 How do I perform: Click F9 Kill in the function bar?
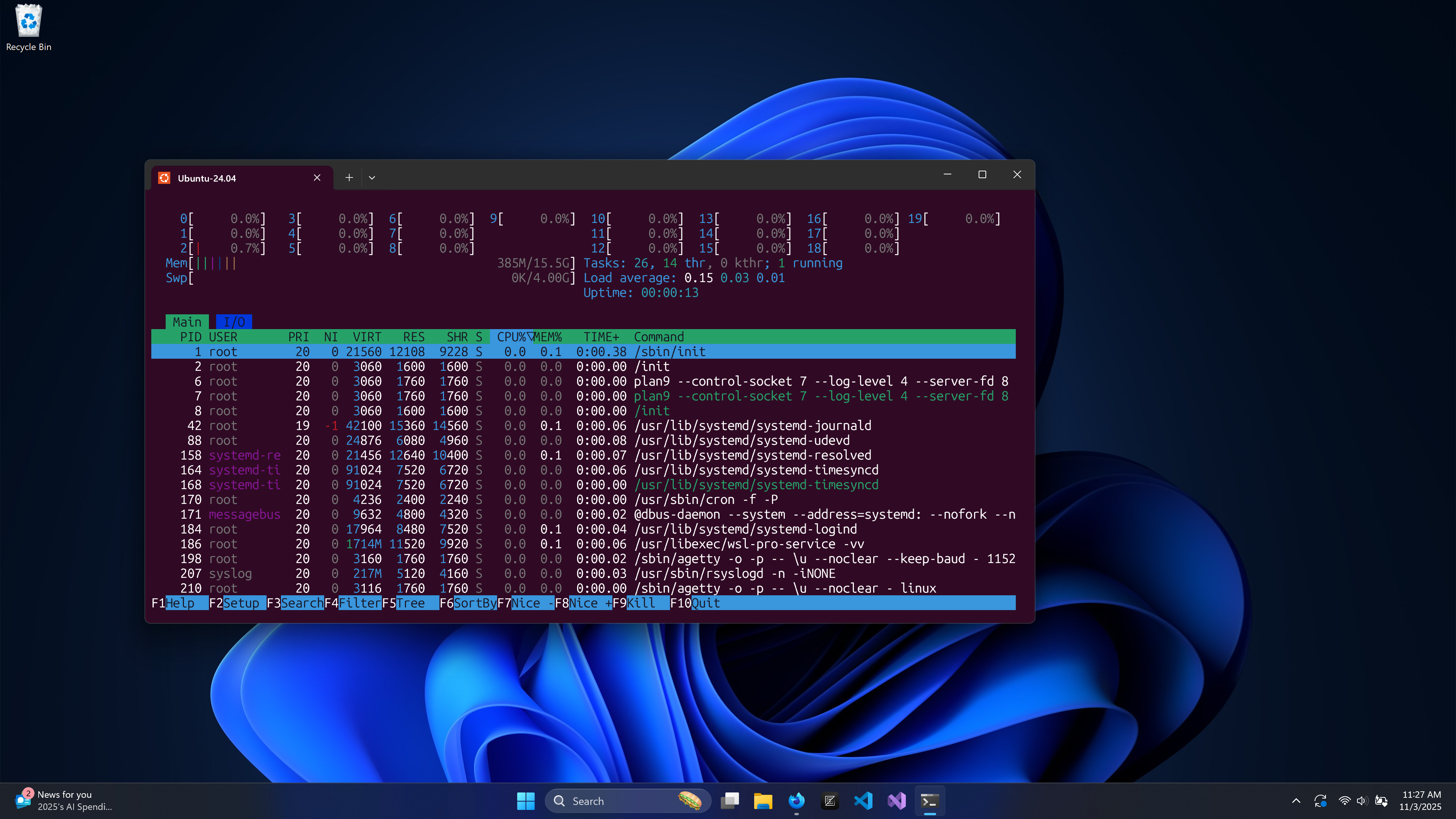tap(641, 603)
